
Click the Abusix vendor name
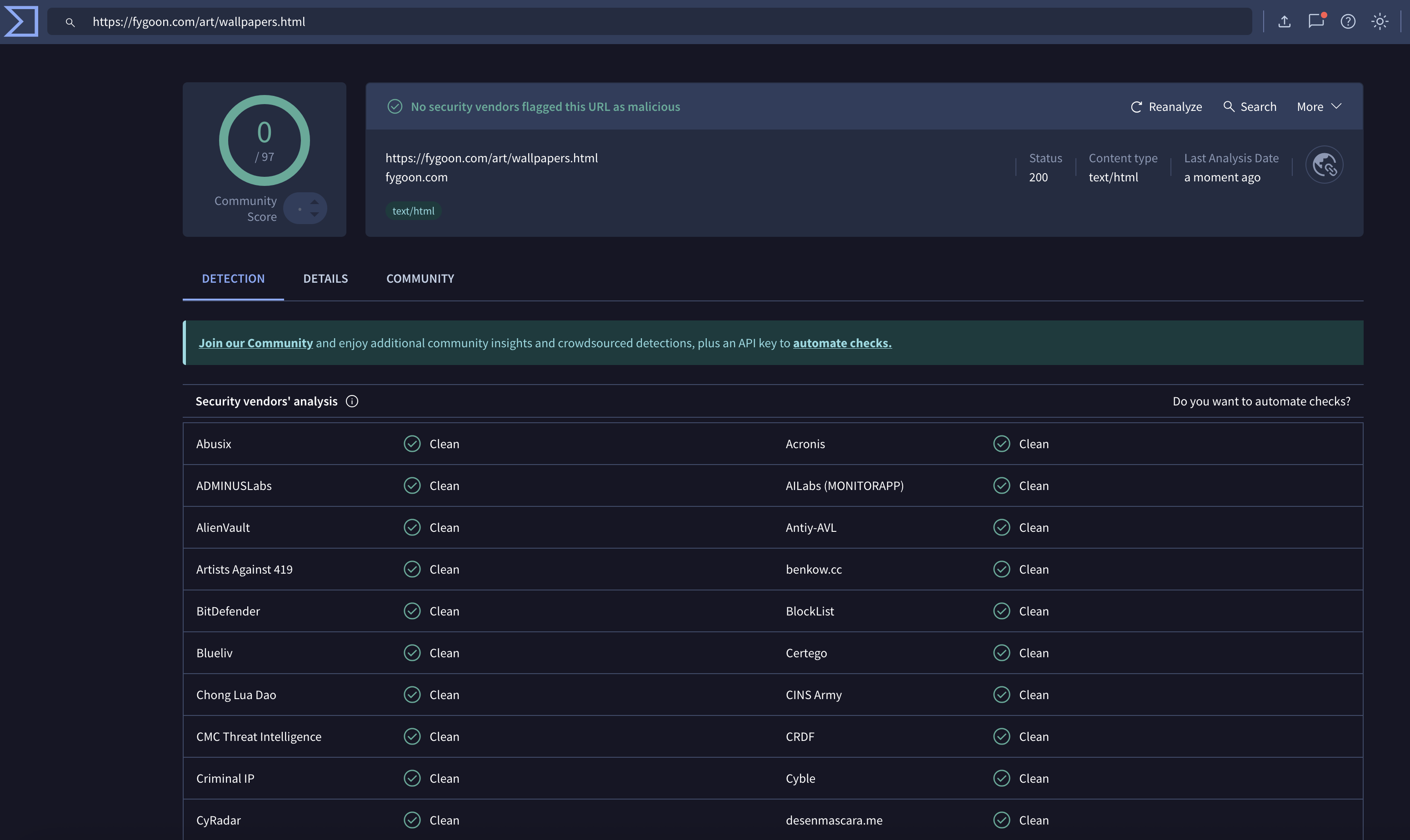[x=213, y=444]
